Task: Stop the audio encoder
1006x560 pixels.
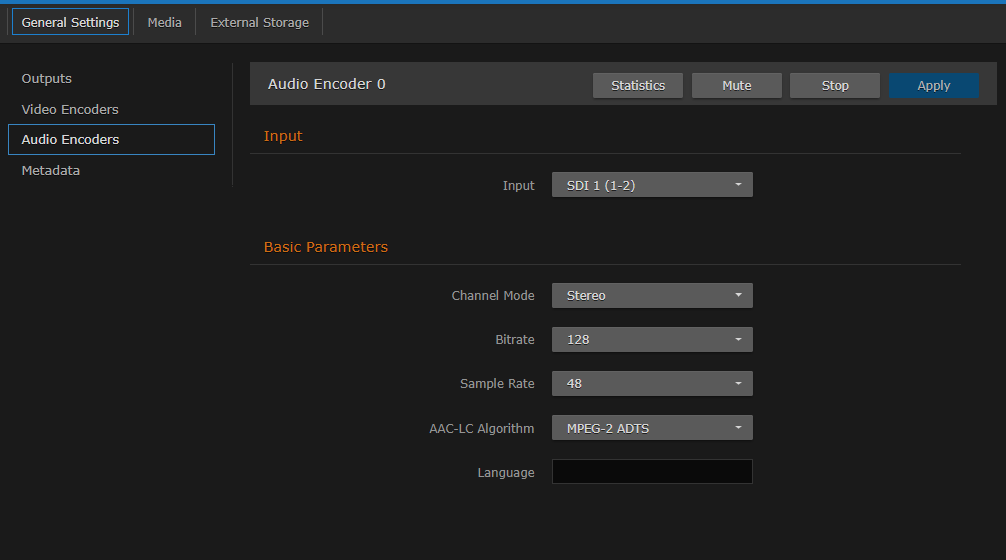Action: (x=835, y=85)
